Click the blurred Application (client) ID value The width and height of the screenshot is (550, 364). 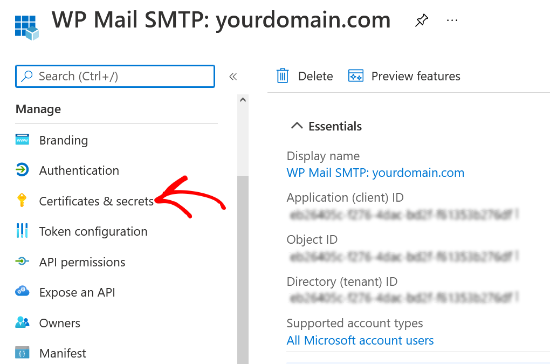pyautogui.click(x=404, y=215)
